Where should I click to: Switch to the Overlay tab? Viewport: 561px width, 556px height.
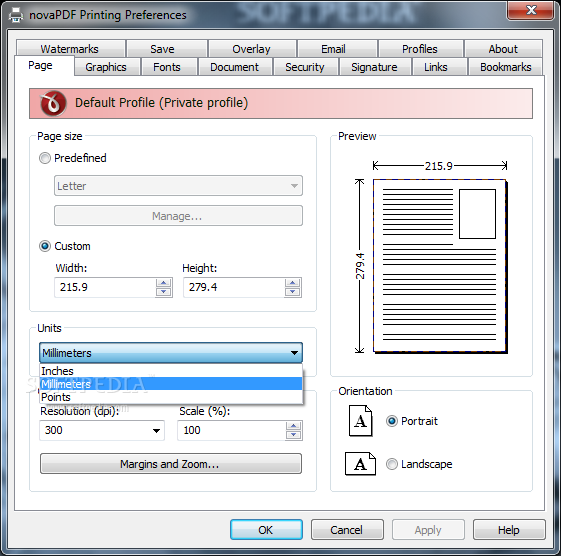[252, 49]
